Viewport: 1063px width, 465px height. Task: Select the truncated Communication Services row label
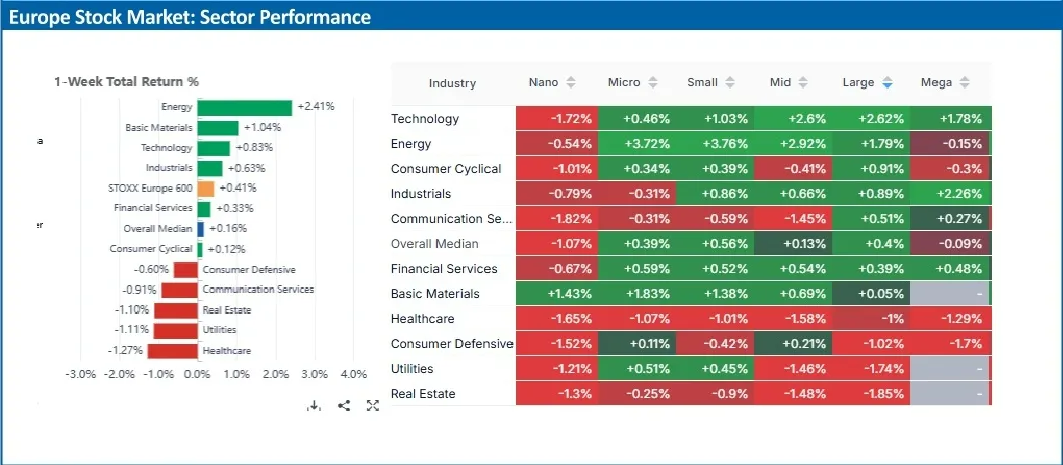tap(451, 219)
